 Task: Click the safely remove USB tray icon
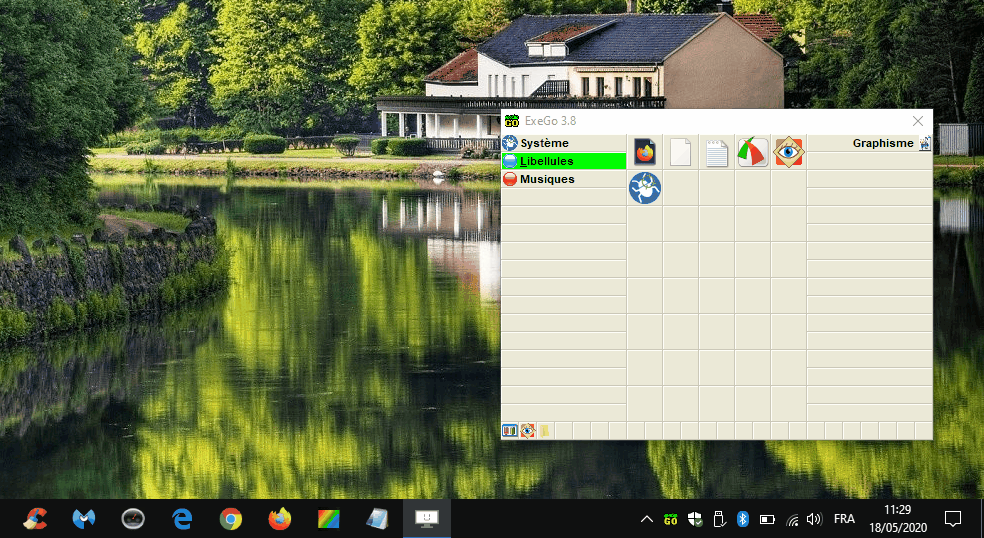(719, 519)
